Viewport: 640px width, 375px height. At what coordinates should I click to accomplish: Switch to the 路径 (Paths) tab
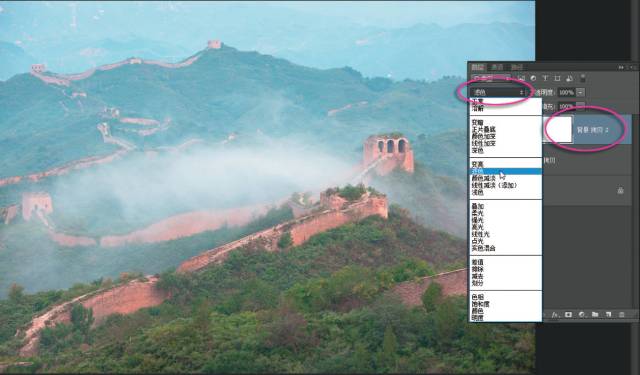[x=517, y=67]
